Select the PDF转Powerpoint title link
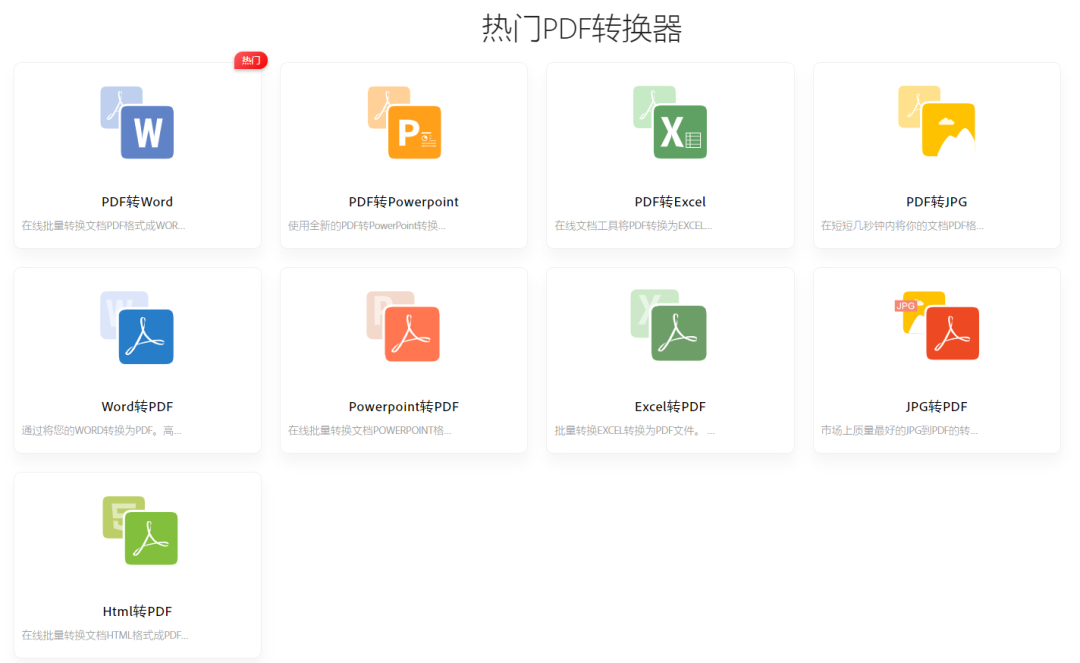 (x=404, y=202)
